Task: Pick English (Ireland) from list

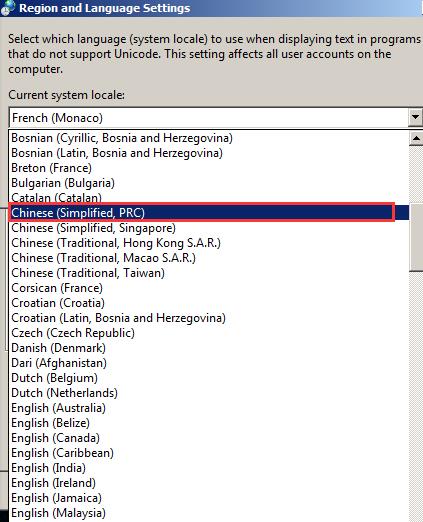Action: pos(209,483)
